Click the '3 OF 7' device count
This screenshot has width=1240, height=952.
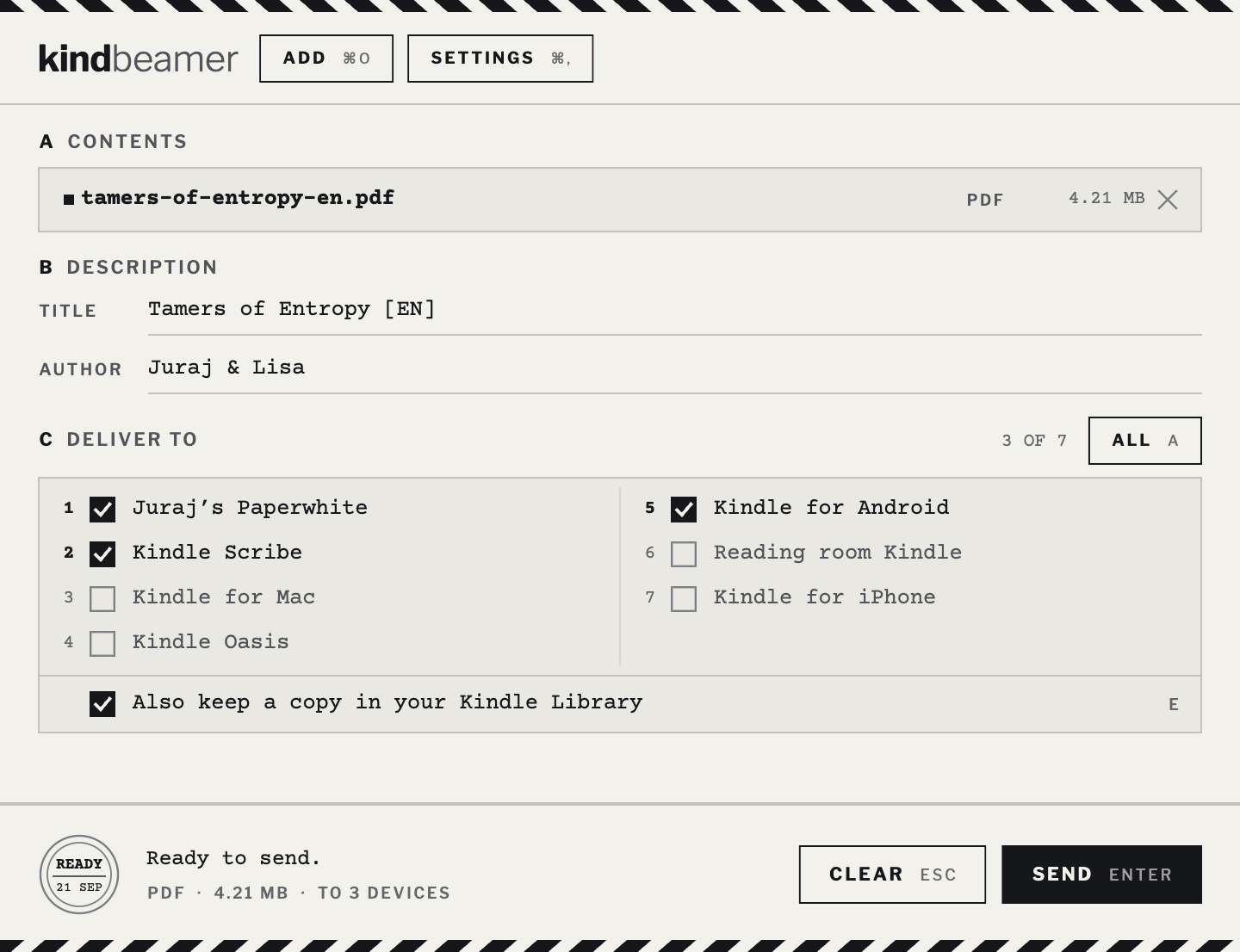1034,441
